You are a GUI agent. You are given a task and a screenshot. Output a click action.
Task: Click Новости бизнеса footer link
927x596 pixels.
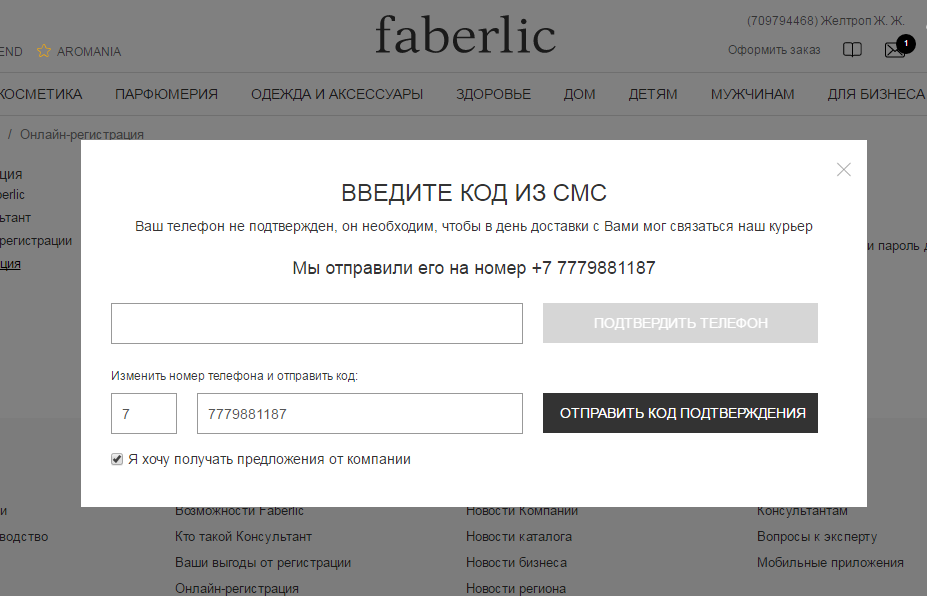tap(516, 563)
